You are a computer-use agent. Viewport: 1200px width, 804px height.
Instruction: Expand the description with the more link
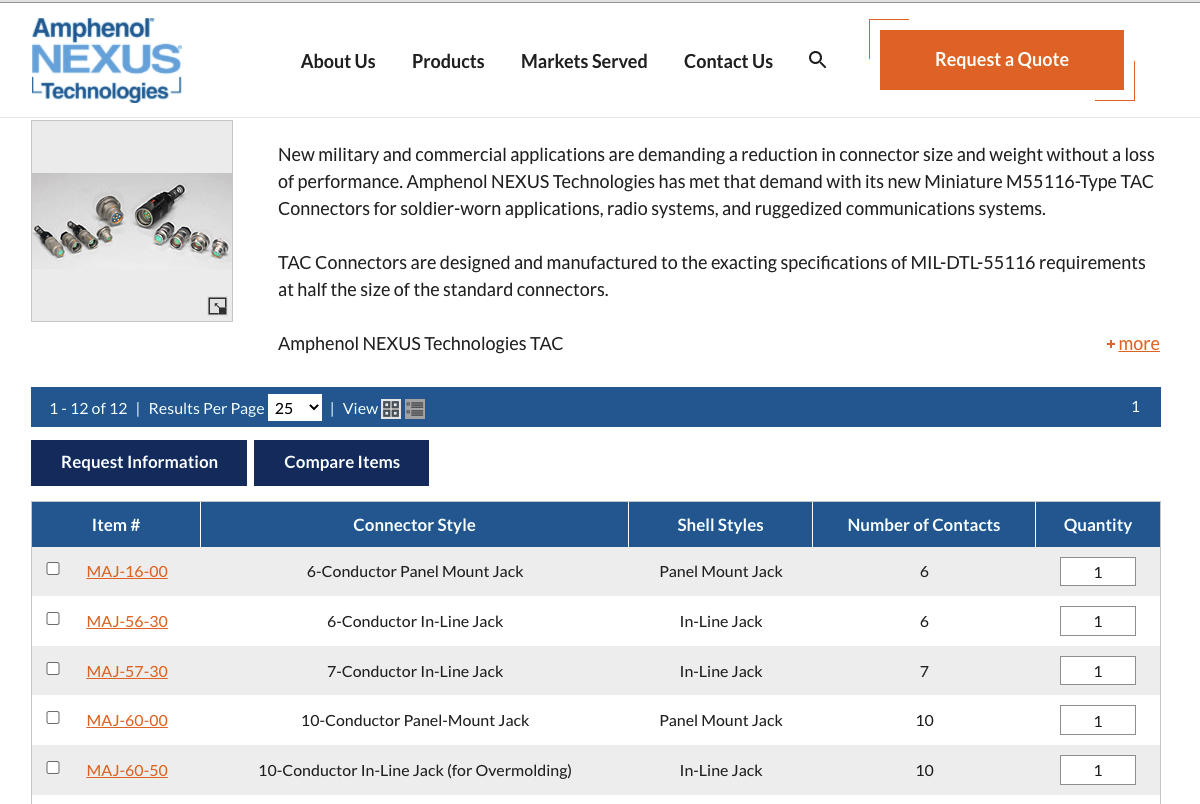click(1139, 343)
